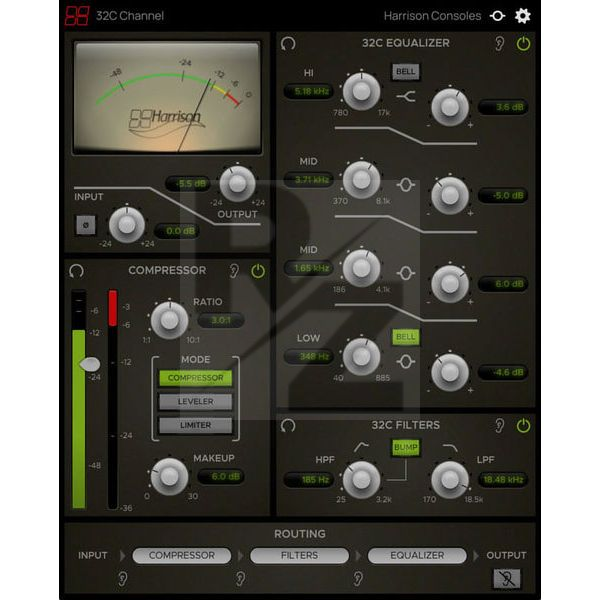Toggle the crossed-ear listen-off button under OUTPUT
Screen dimensions: 600x600
507,579
